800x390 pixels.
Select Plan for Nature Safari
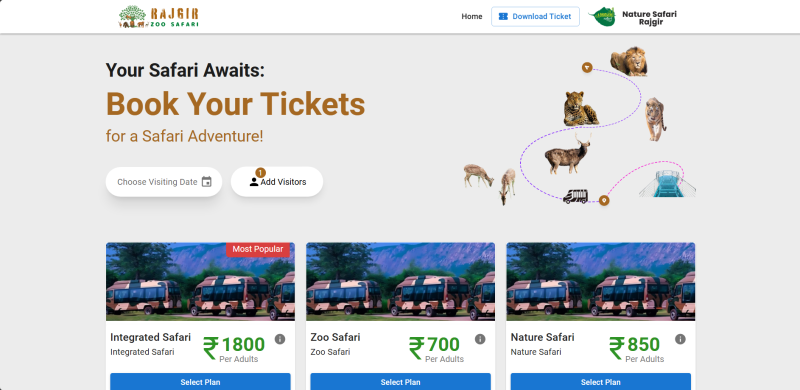click(601, 382)
